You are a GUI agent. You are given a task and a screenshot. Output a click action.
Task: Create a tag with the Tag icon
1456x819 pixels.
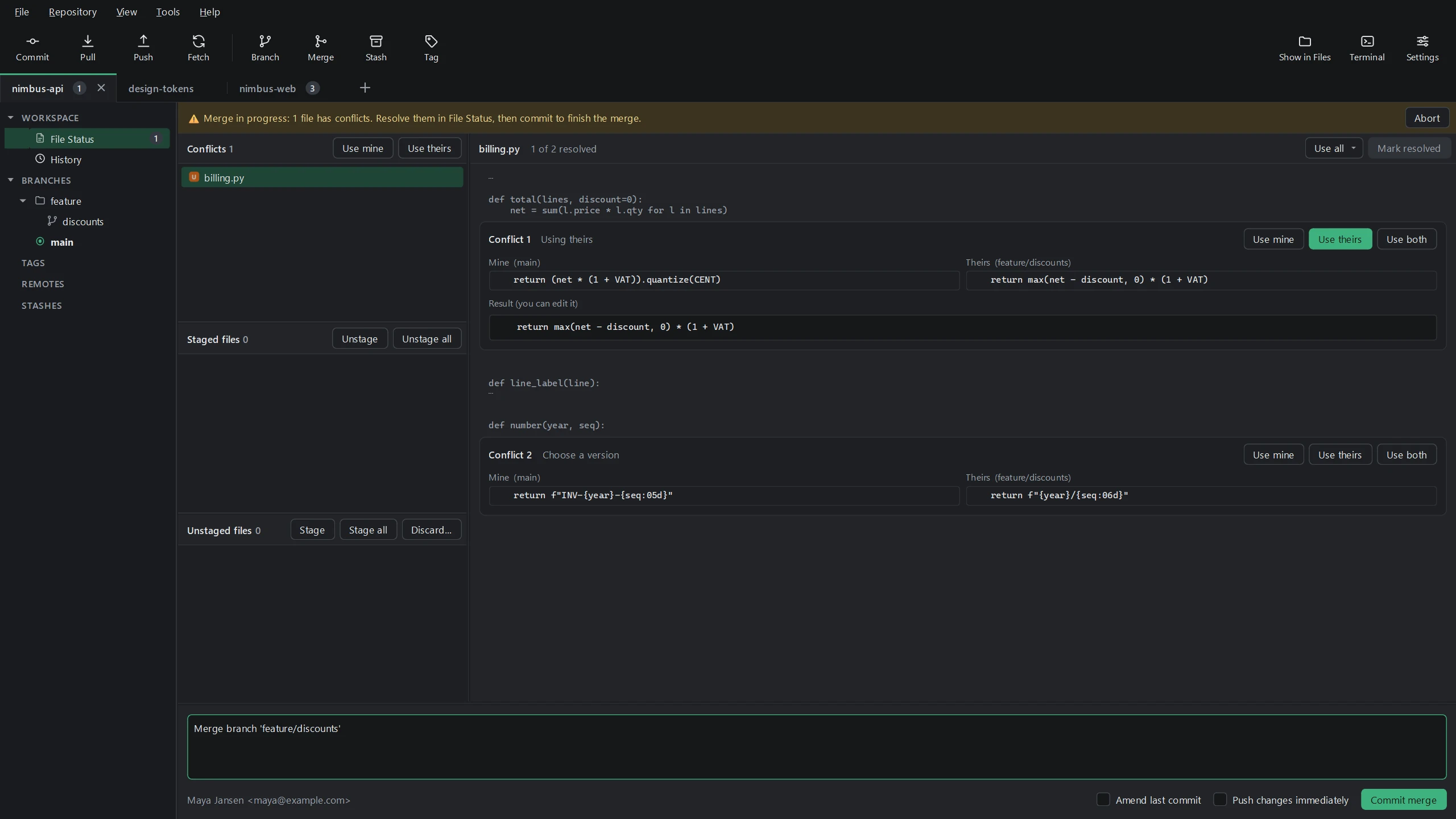pos(431,42)
